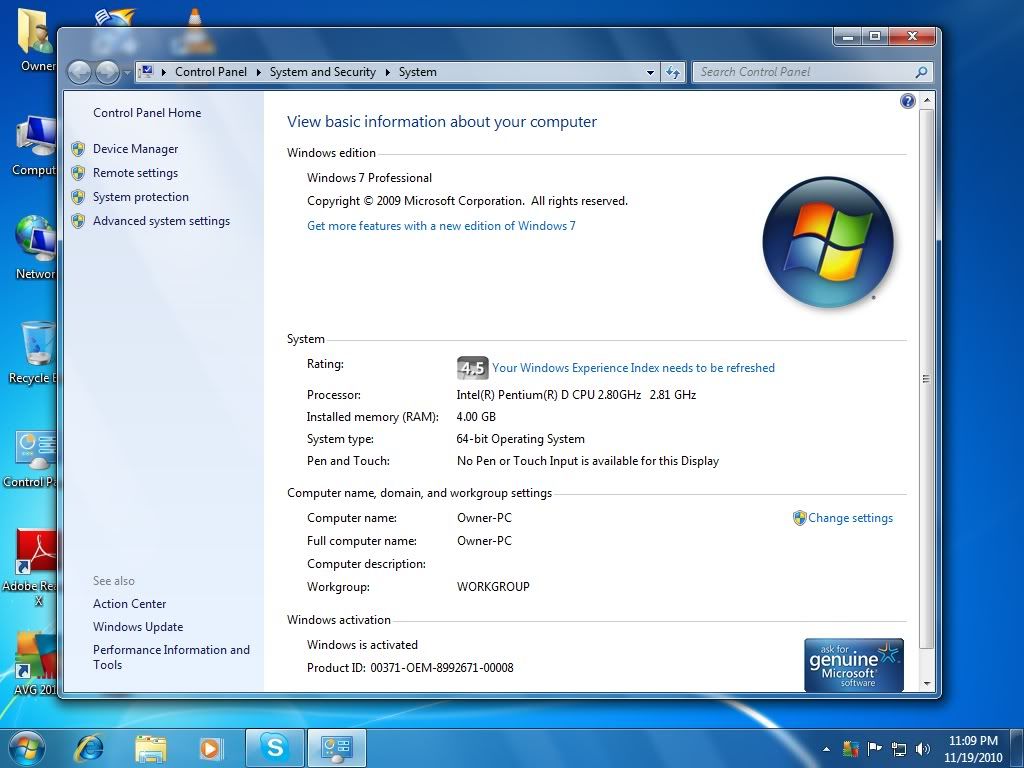Open Control Panel Home in the sidebar

click(x=147, y=112)
